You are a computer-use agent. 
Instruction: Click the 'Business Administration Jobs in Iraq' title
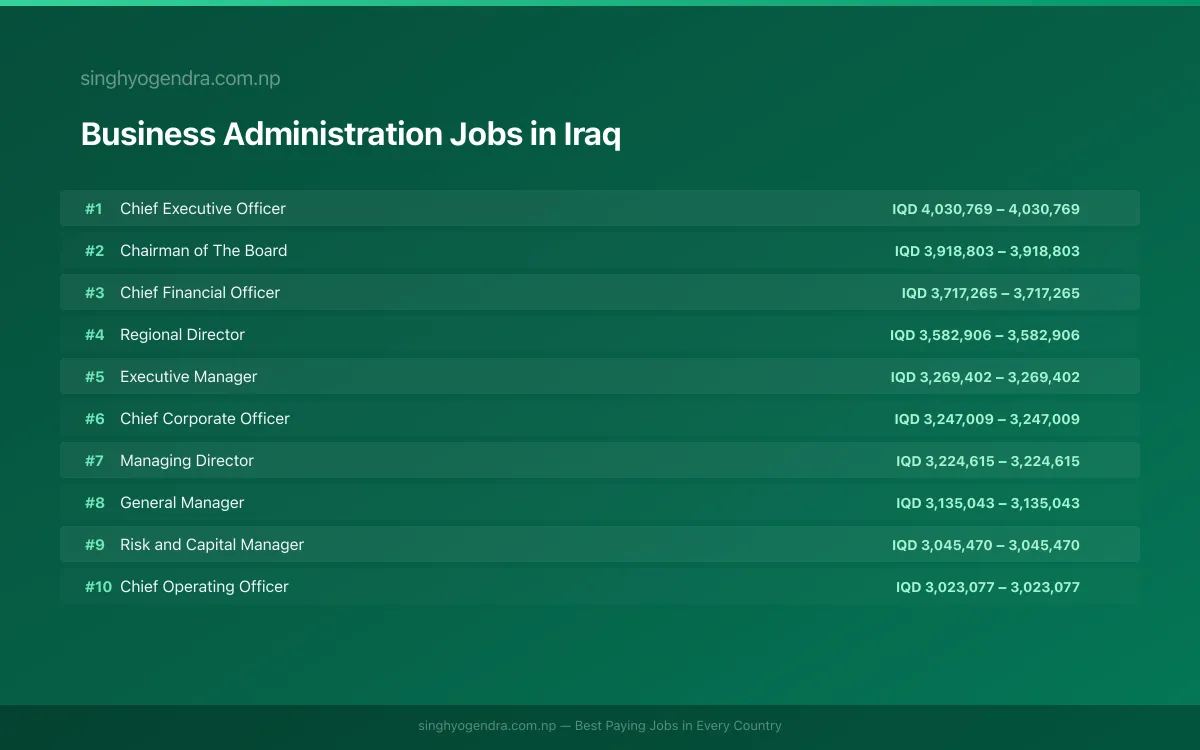[x=351, y=134]
